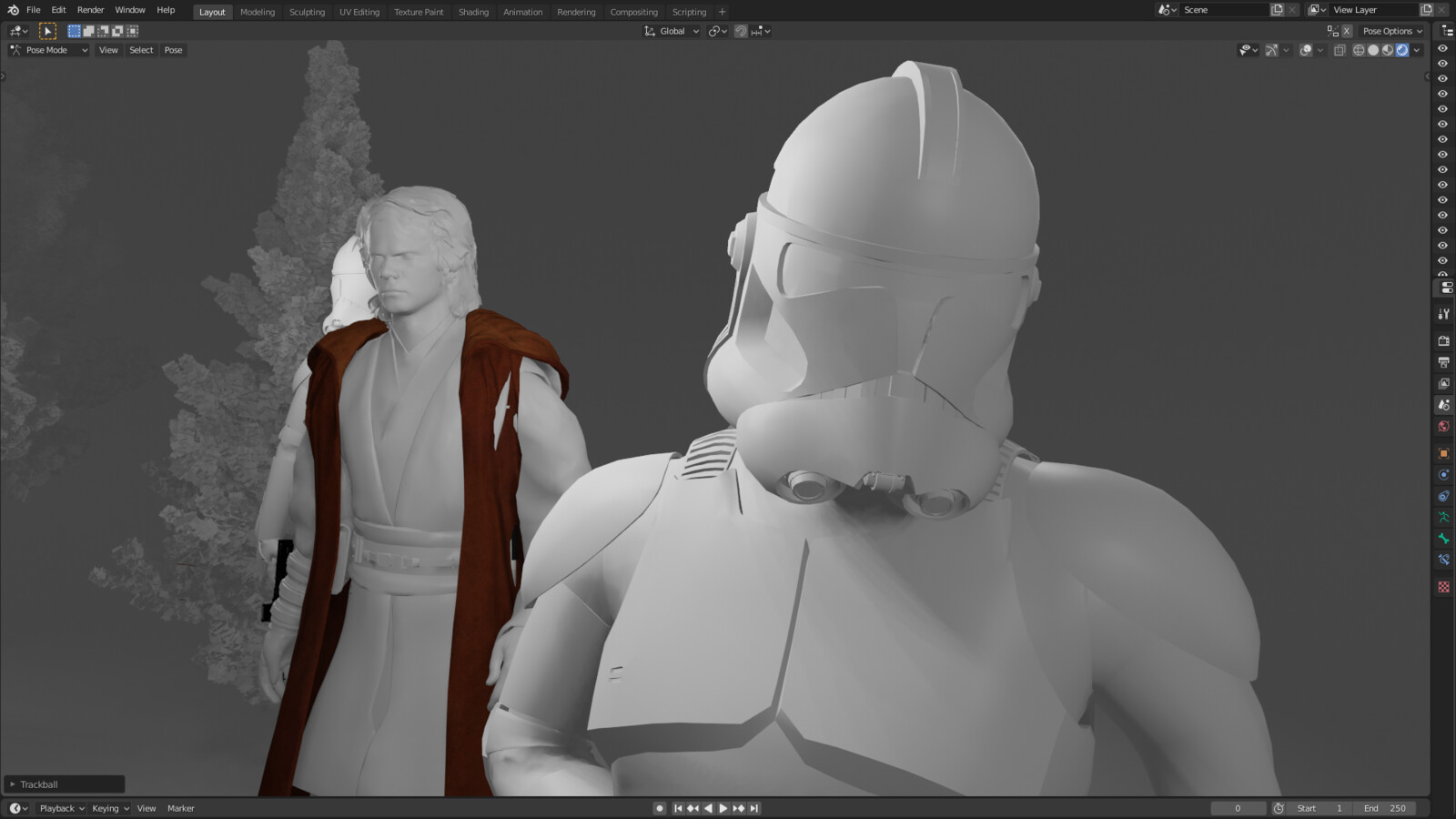The image size is (1456, 819).
Task: Open the Global transform orientation dropdown
Action: pyautogui.click(x=672, y=31)
